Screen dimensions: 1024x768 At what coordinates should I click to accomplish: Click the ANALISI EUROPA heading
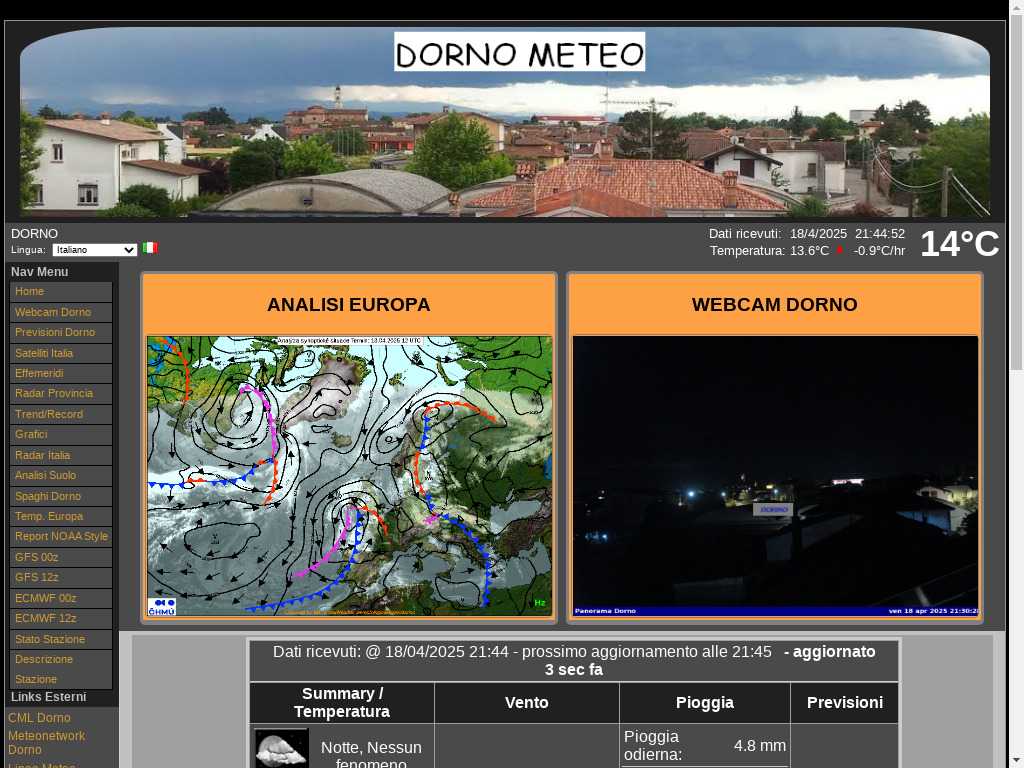pos(349,305)
